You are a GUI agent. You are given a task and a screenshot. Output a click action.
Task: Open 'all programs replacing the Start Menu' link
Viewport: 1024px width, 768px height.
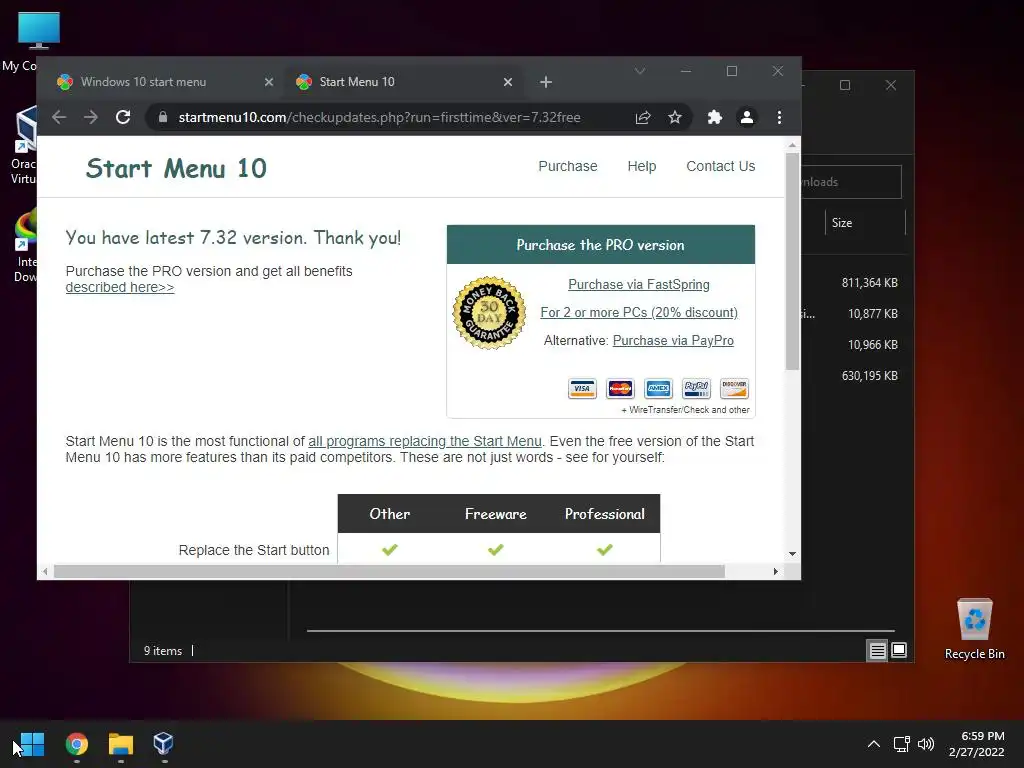point(424,441)
